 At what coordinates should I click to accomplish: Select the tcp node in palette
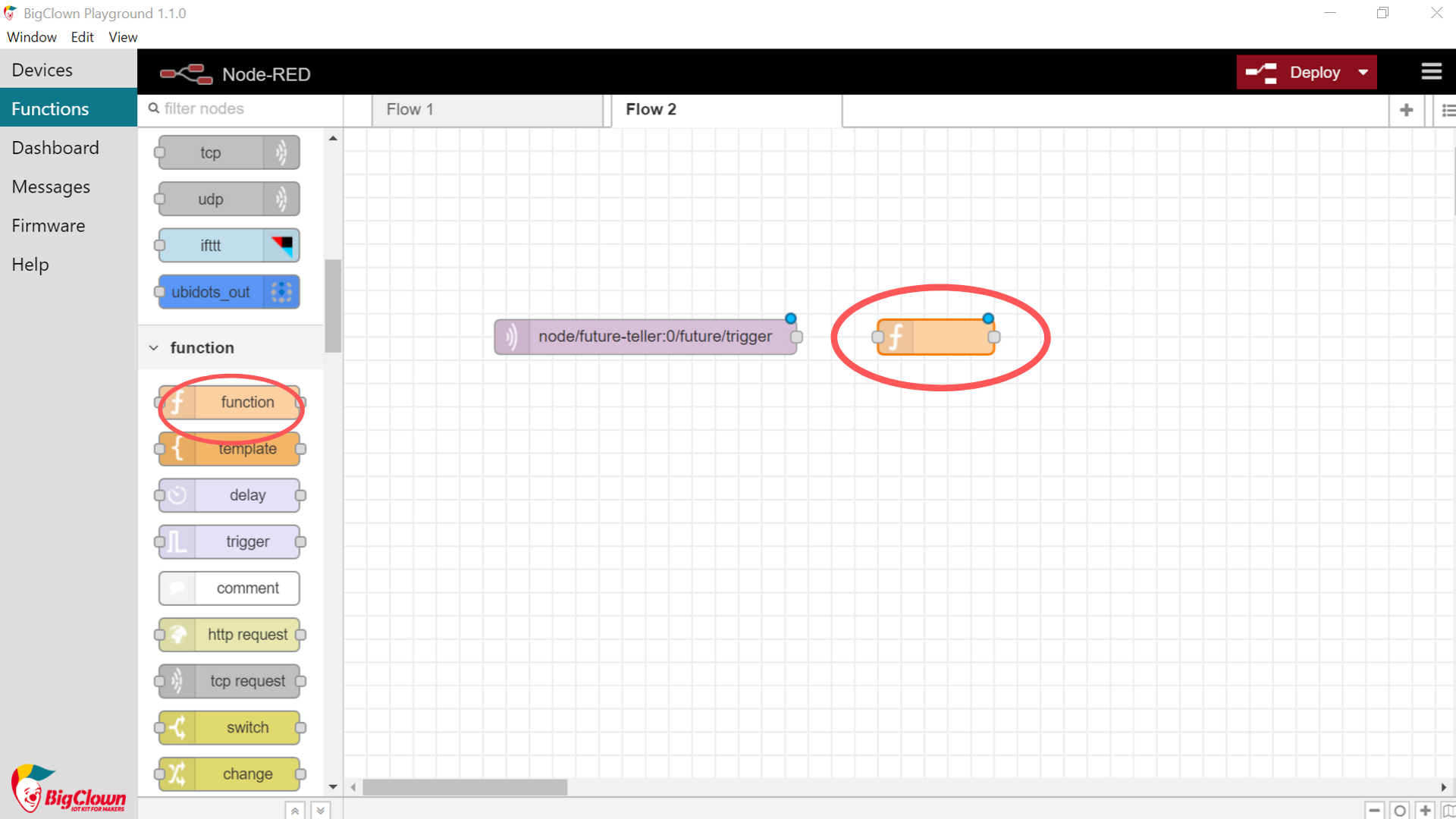coord(229,152)
